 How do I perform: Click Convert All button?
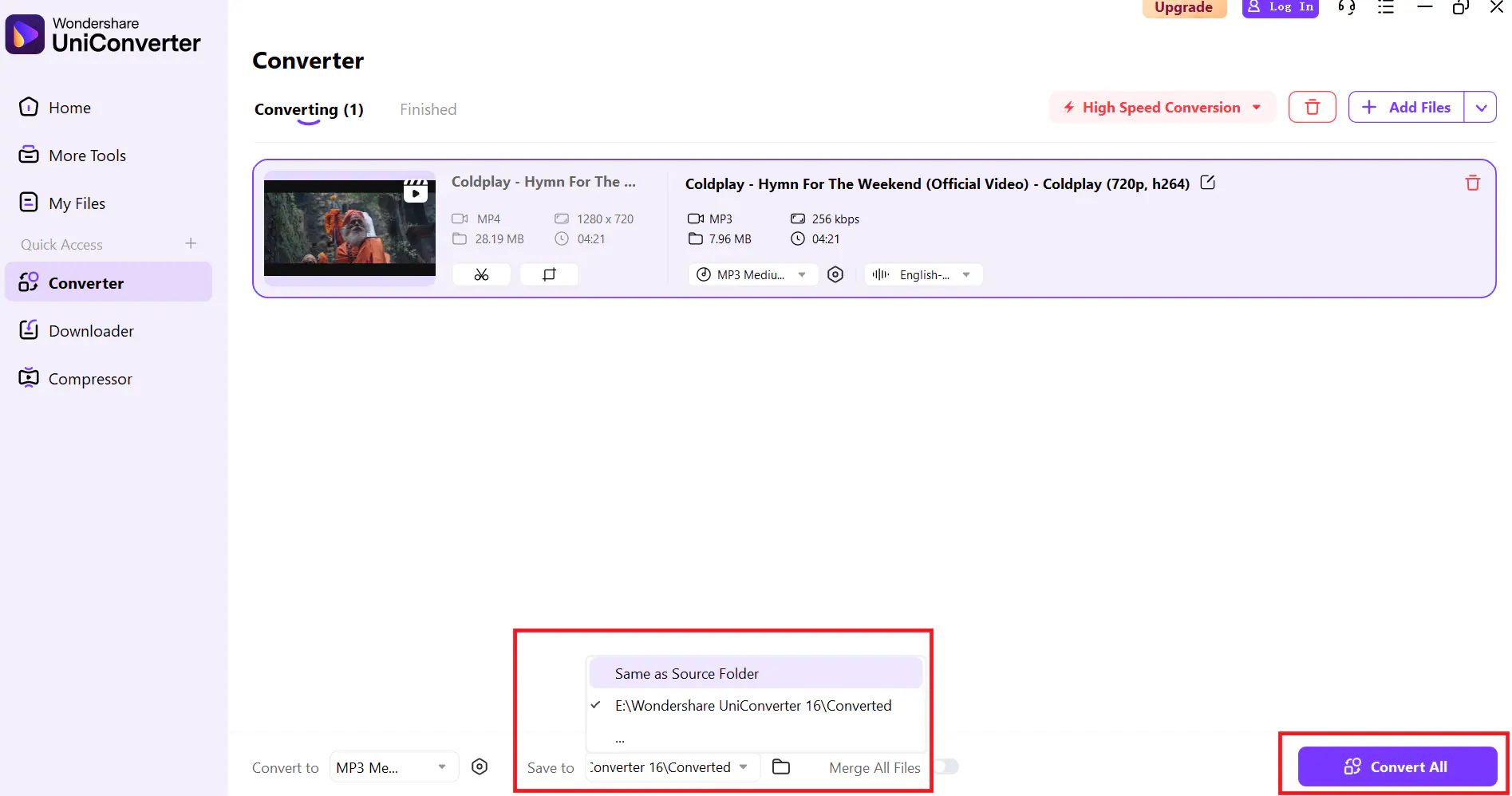[1397, 766]
